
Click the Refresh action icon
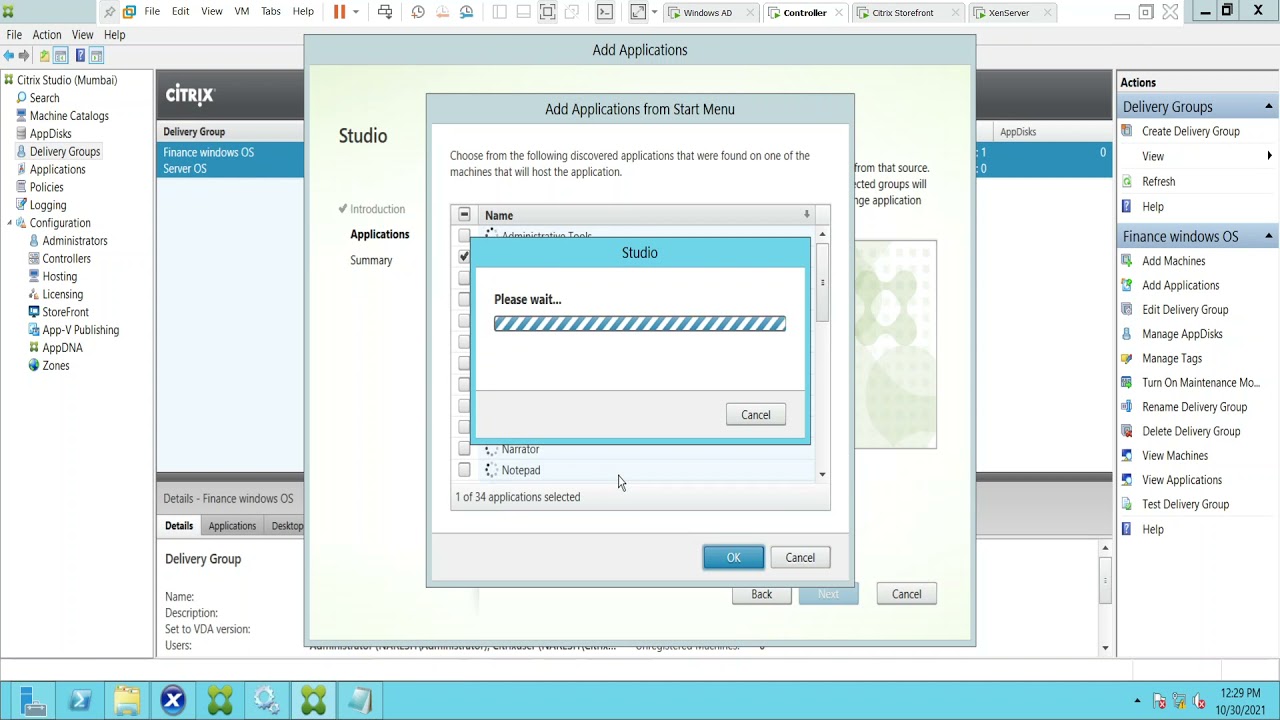[x=1127, y=181]
